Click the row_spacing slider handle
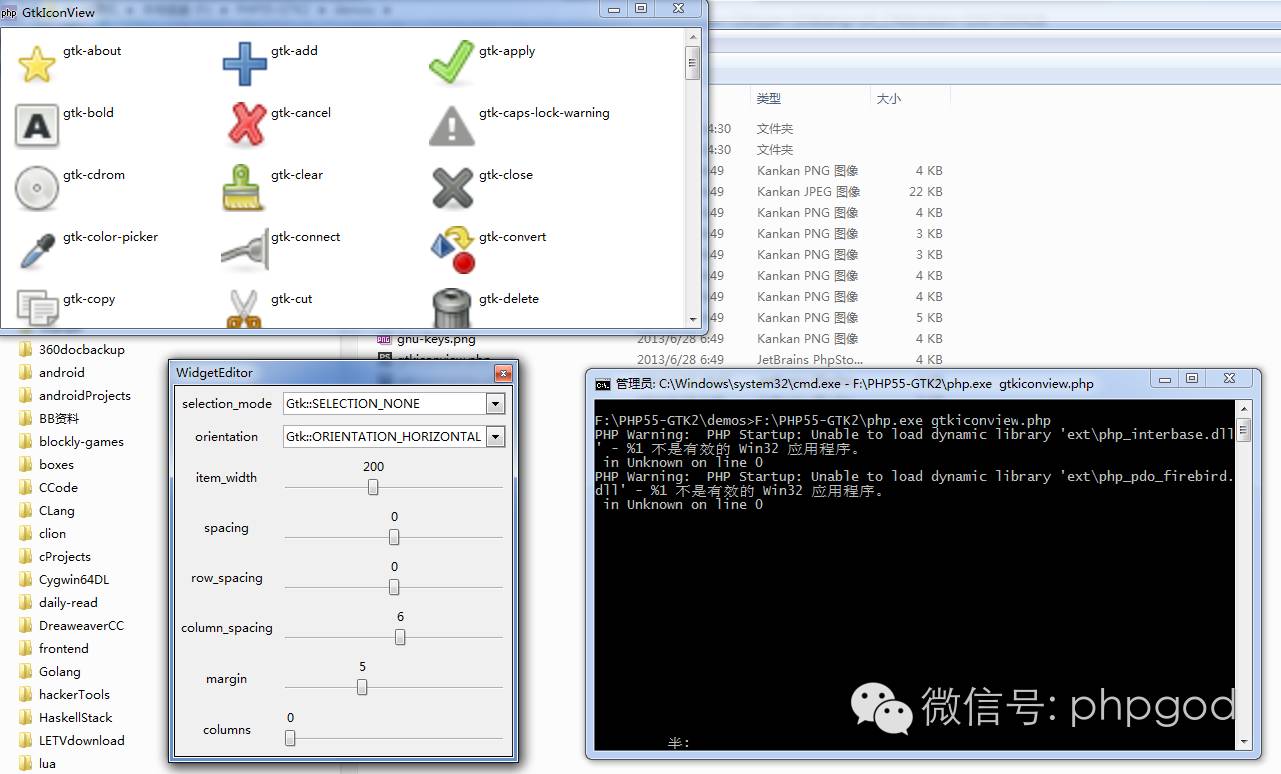The height and width of the screenshot is (774, 1281). click(x=394, y=587)
